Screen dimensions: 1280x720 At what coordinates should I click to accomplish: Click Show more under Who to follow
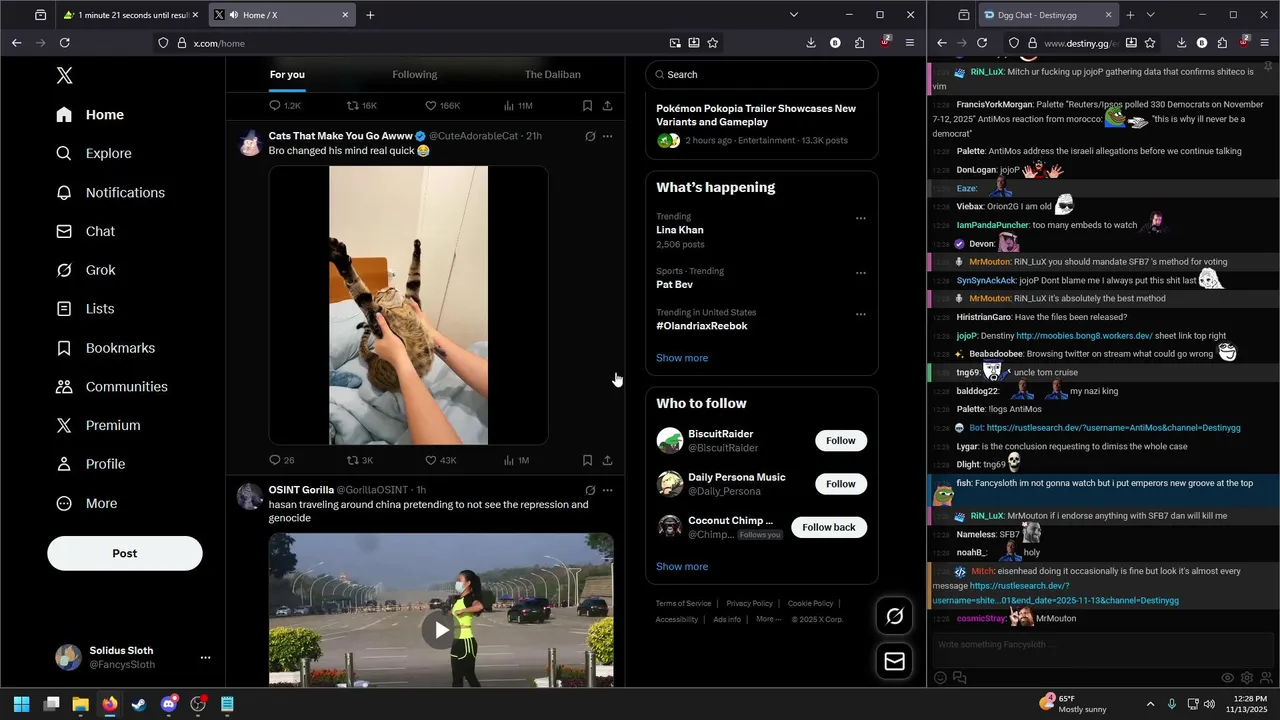(682, 566)
